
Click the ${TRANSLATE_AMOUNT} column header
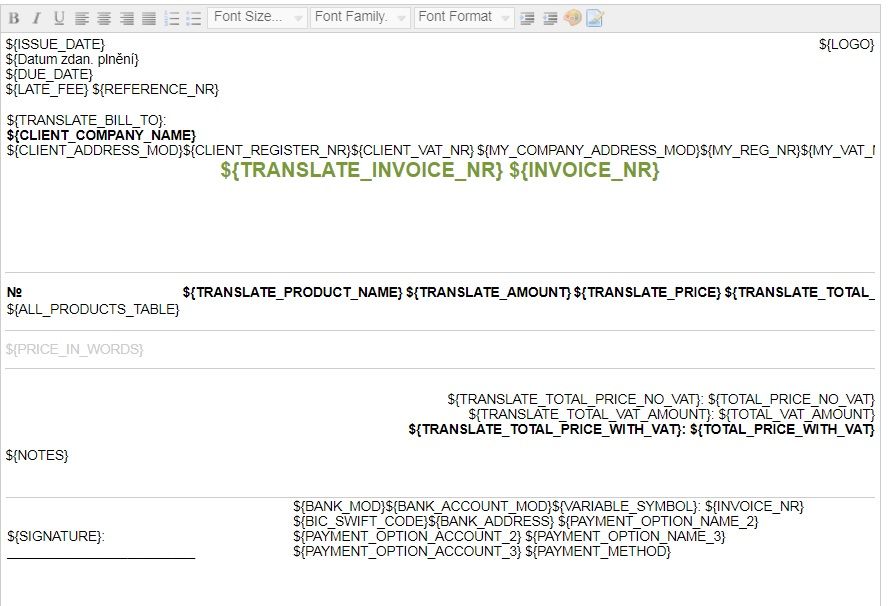click(489, 292)
